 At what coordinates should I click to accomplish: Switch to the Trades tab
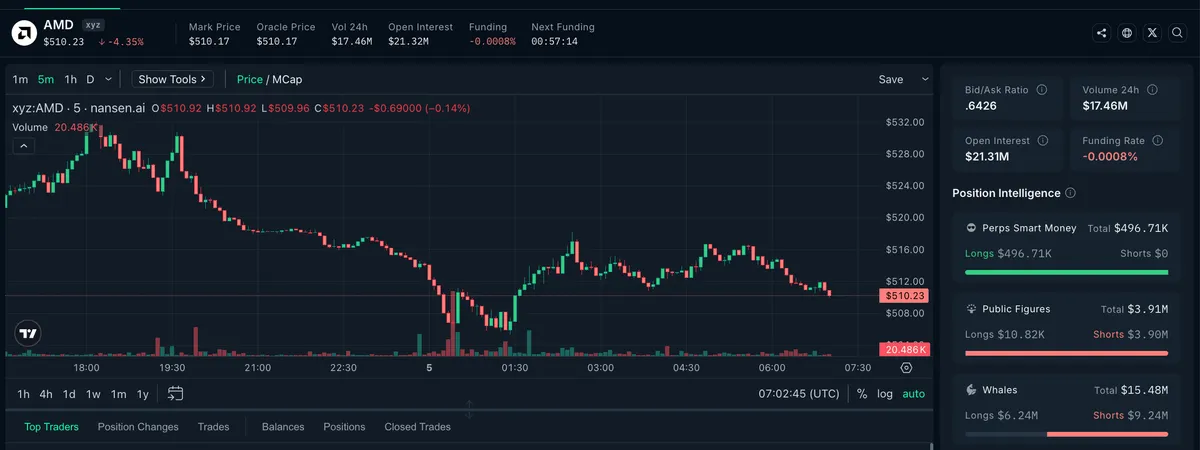point(213,427)
